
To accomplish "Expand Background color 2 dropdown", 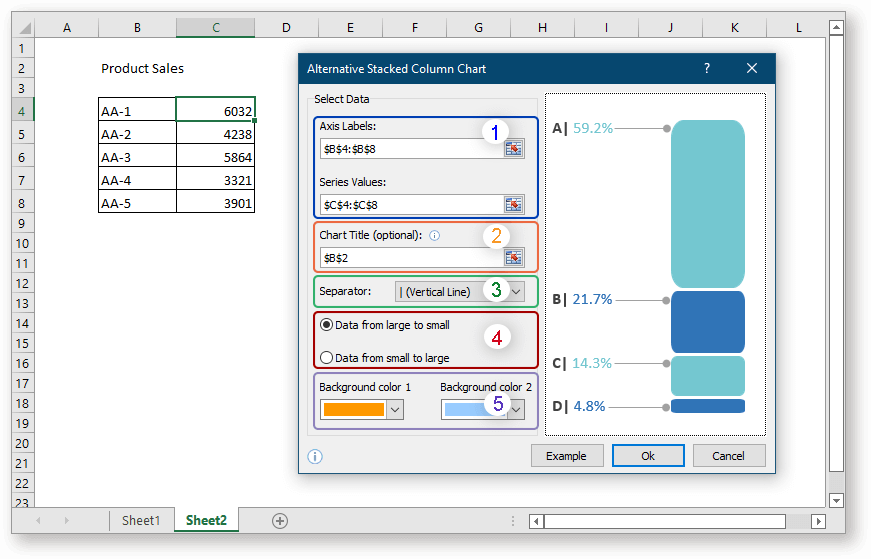I will (516, 409).
